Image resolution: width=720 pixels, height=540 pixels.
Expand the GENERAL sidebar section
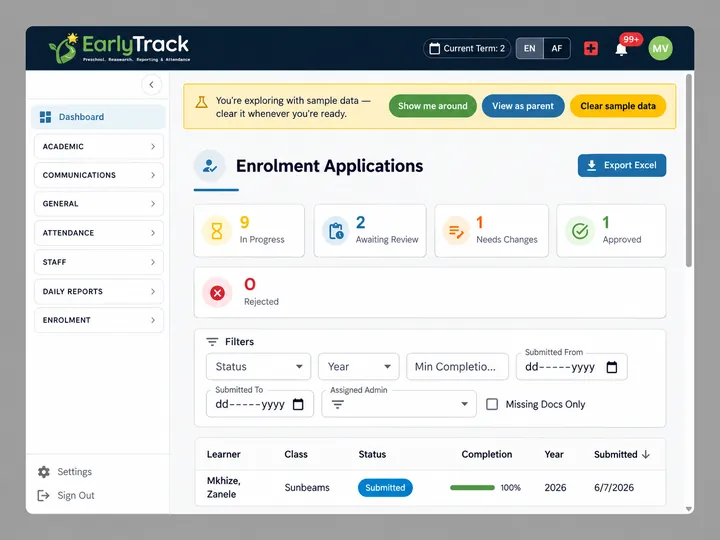99,203
